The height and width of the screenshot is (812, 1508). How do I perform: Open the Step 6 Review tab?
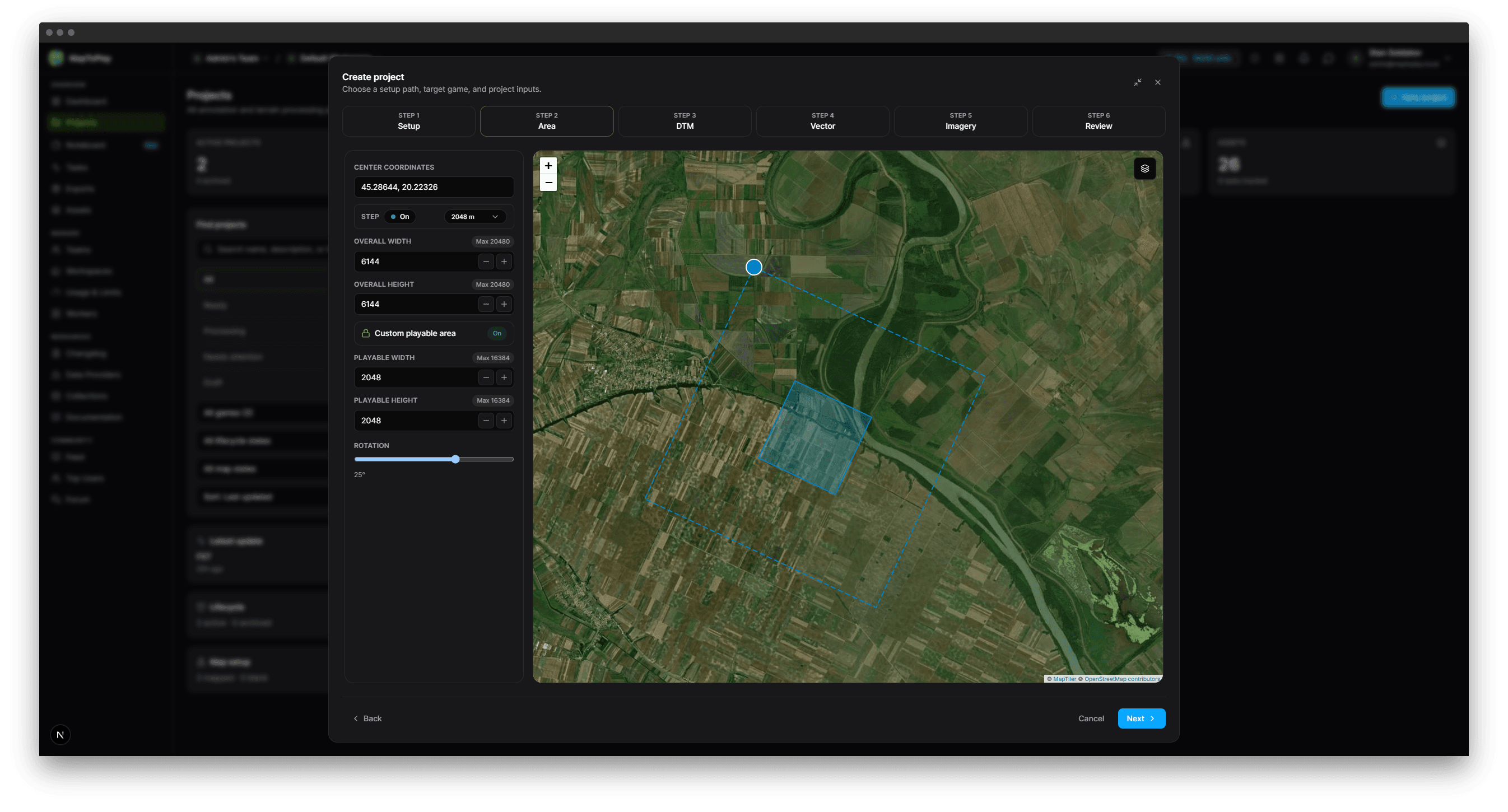(1098, 121)
